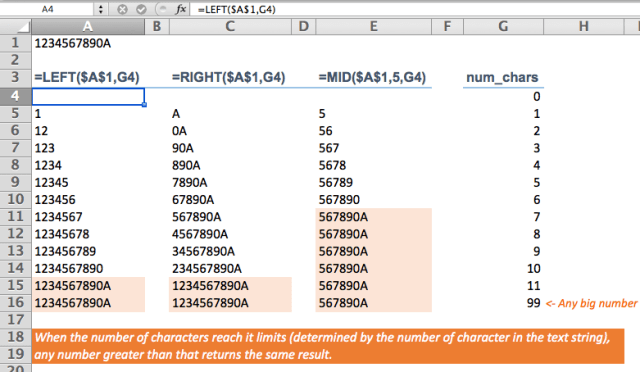The width and height of the screenshot is (640, 372).
Task: Click orange text 'any number greater than that'
Action: coord(183,354)
